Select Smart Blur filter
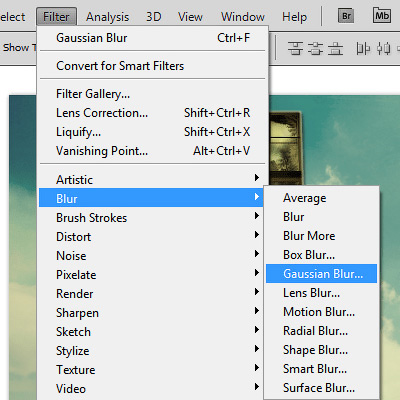 (321, 369)
